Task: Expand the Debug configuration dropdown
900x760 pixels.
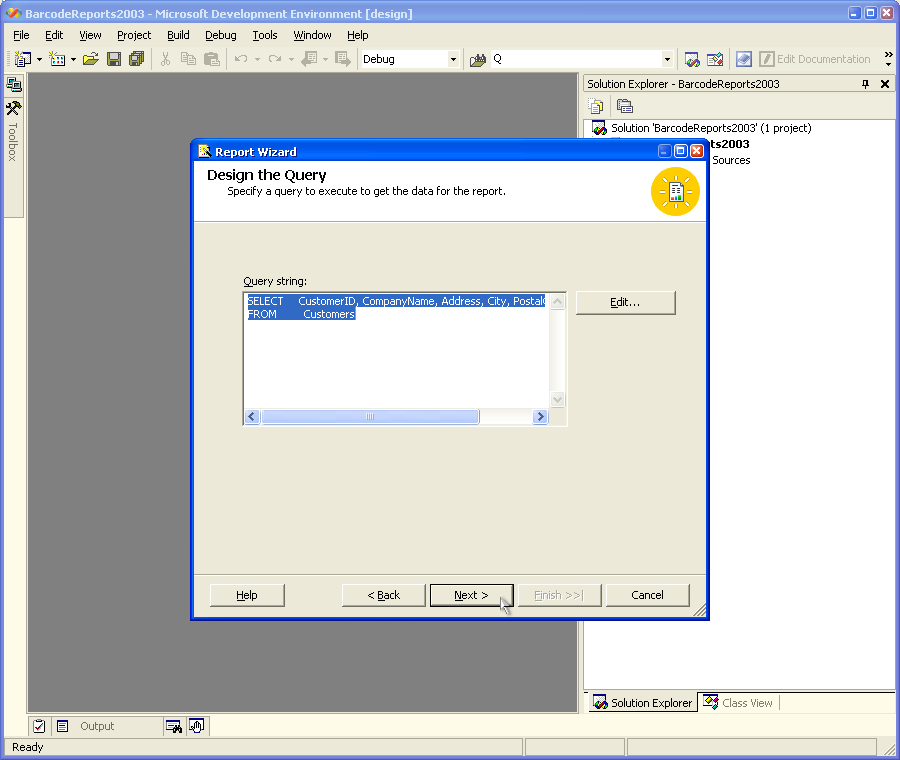Action: tap(453, 59)
